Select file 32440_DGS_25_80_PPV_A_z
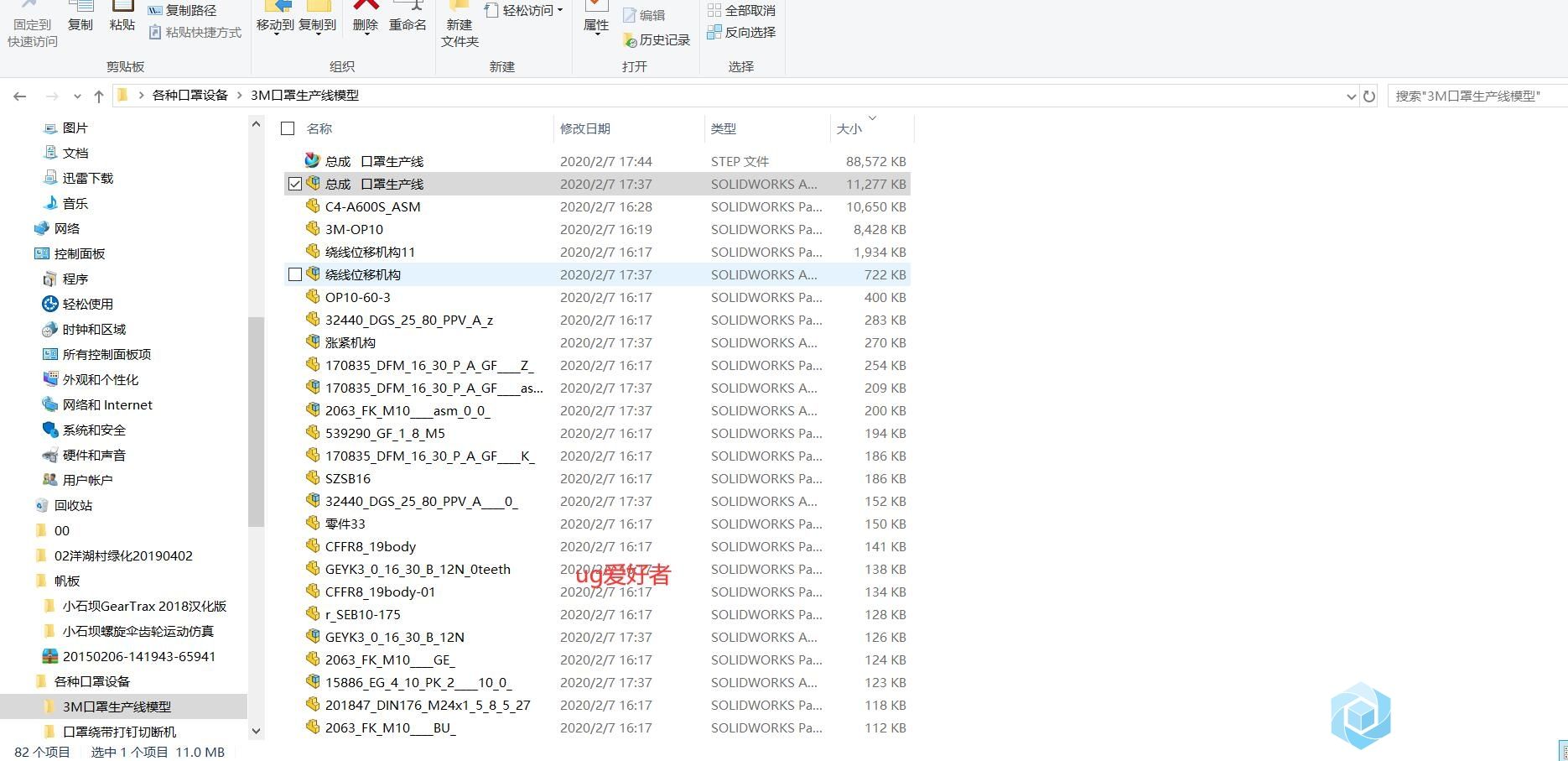 409,320
